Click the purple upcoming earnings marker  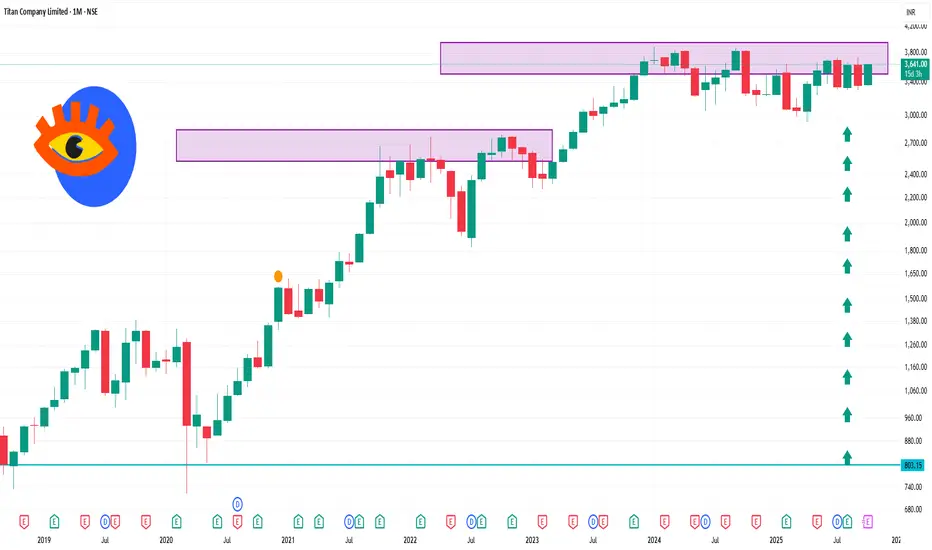pos(867,521)
